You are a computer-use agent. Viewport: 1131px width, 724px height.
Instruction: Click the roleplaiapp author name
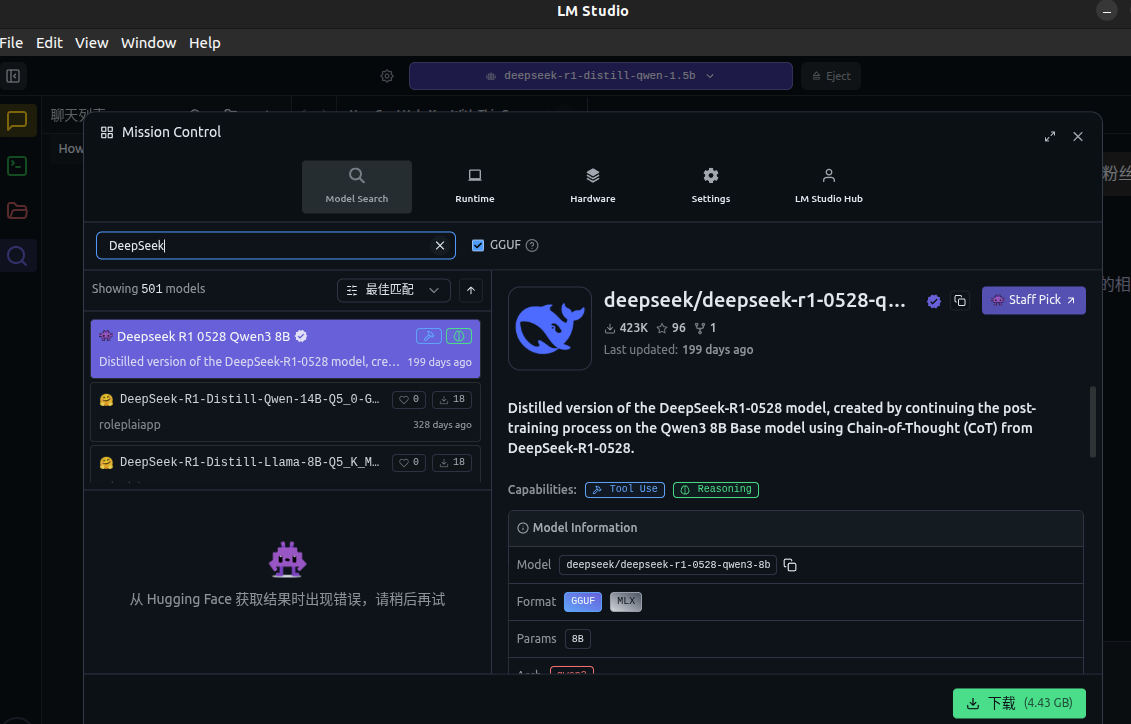[x=130, y=425]
